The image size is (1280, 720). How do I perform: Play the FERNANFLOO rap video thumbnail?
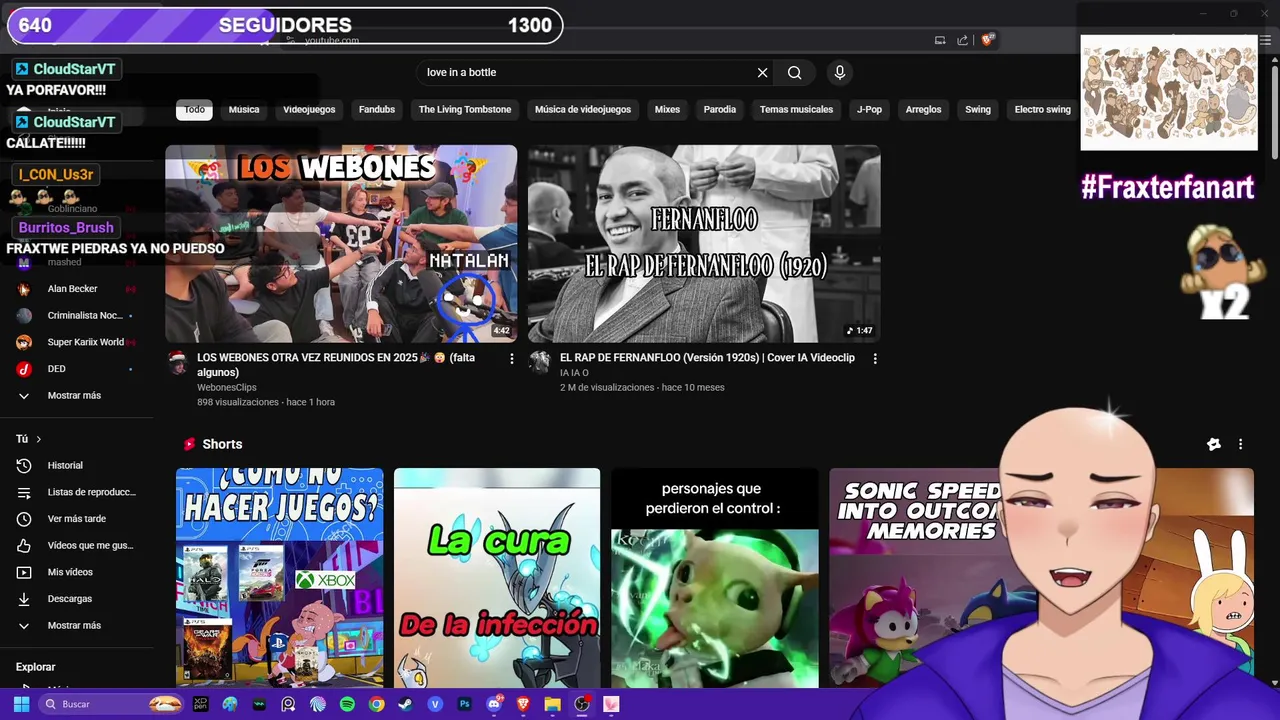tap(704, 244)
